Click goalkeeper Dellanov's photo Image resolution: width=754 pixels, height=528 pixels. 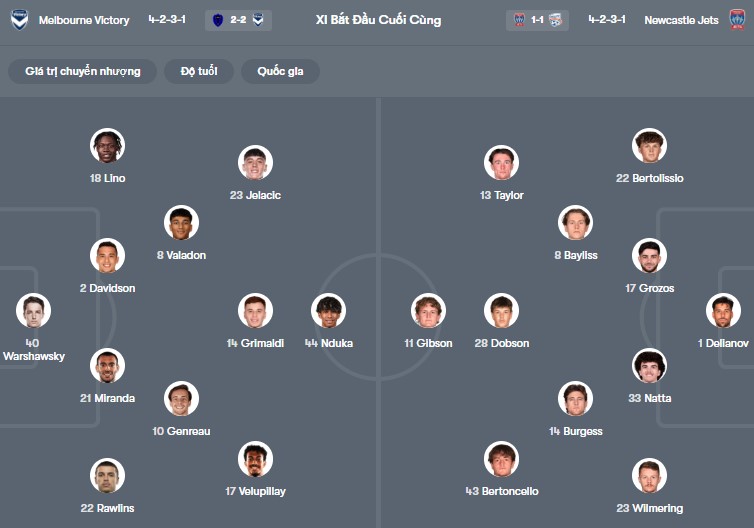pos(722,311)
